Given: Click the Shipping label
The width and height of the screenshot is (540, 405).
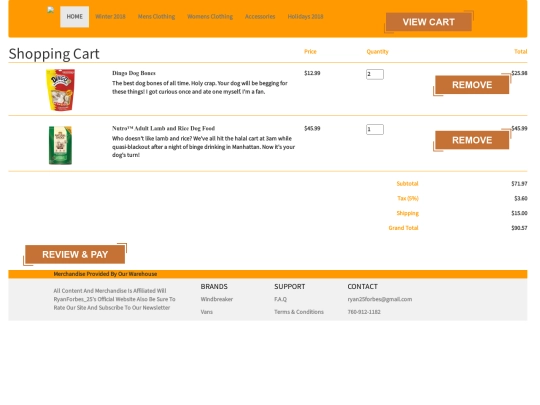Looking at the screenshot, I should (x=407, y=213).
